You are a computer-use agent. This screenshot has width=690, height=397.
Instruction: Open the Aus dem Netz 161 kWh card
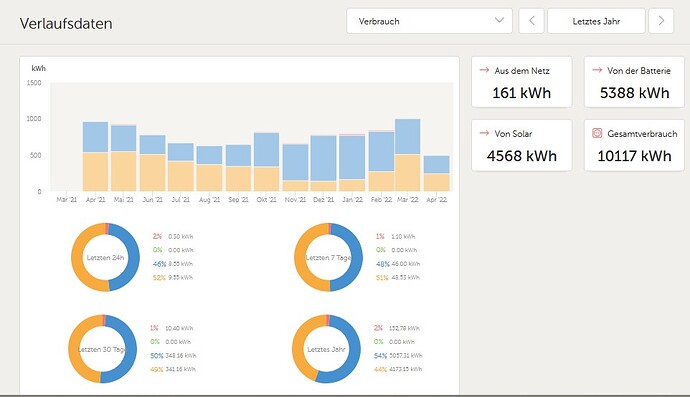(x=521, y=82)
